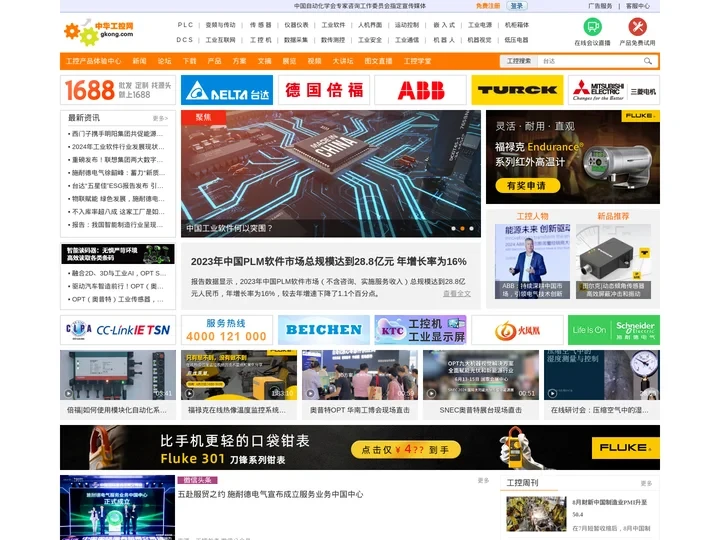Screen dimensions: 720x540
Task: Open the 火凤凰 logo banner
Action: coord(517,330)
